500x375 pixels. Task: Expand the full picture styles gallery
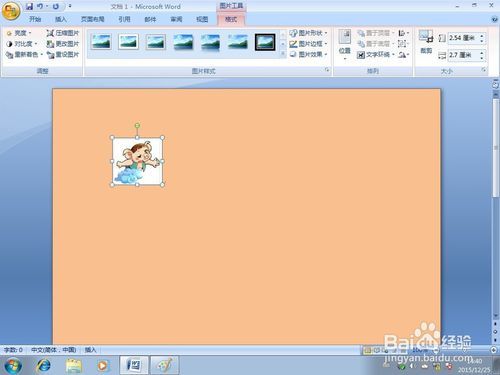pos(283,53)
